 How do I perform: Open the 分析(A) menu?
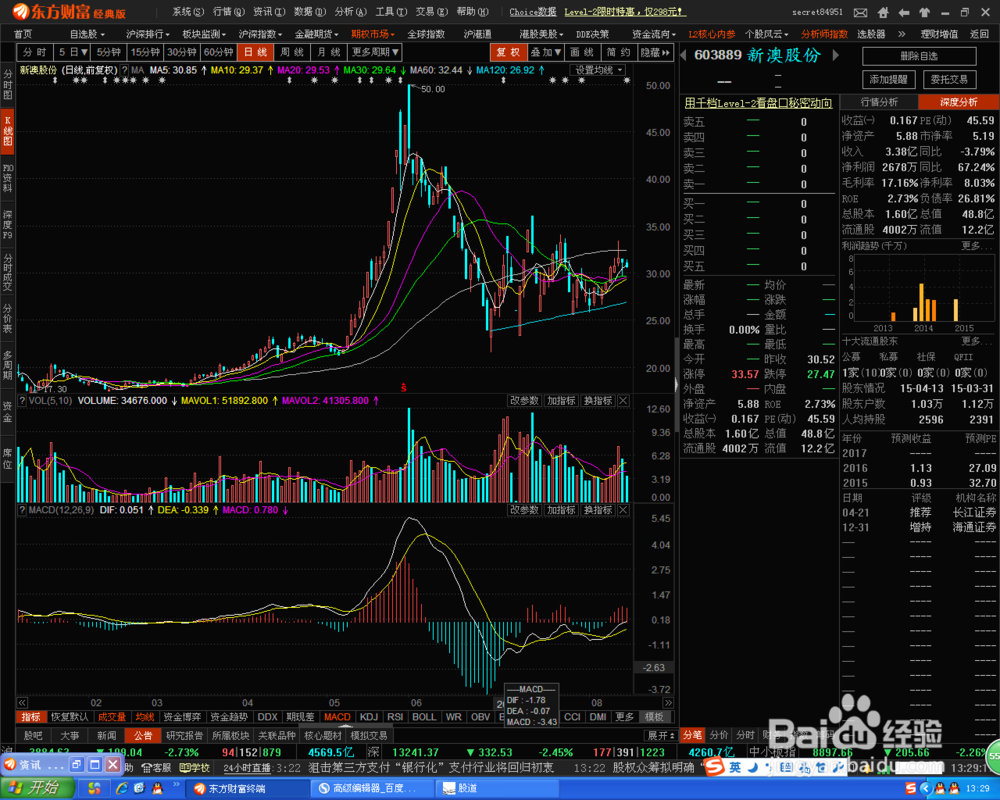[x=351, y=11]
